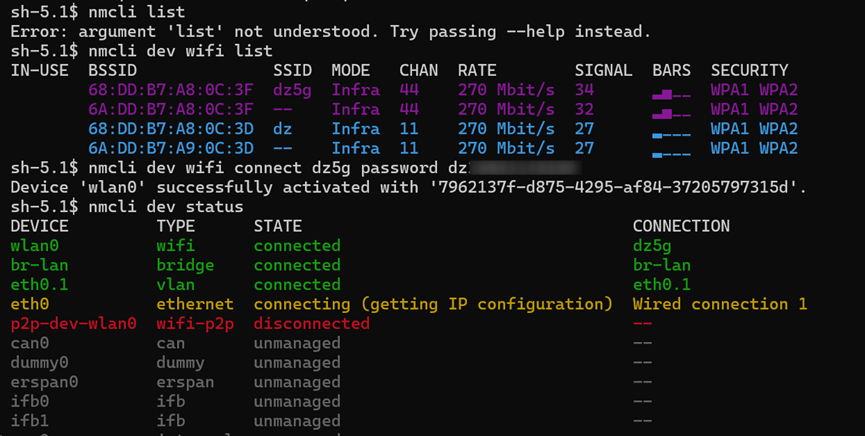This screenshot has width=865, height=436.
Task: Click the 'nmcli dev status' command line
Action: 165,207
